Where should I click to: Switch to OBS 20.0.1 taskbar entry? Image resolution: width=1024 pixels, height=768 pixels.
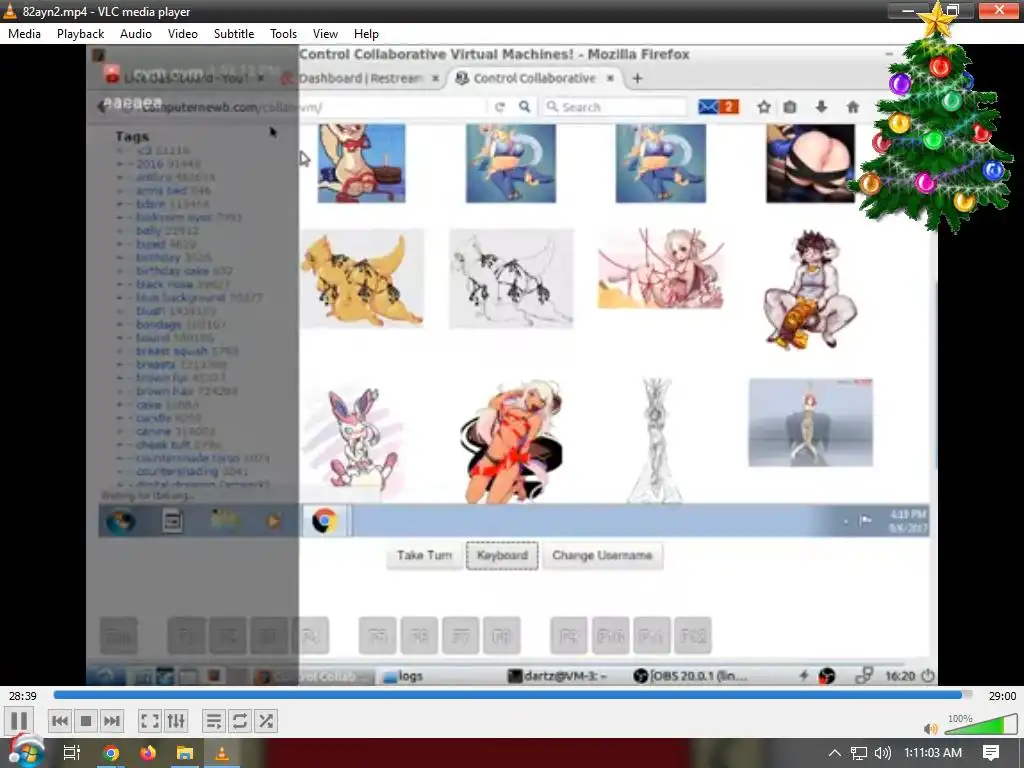[x=690, y=677]
